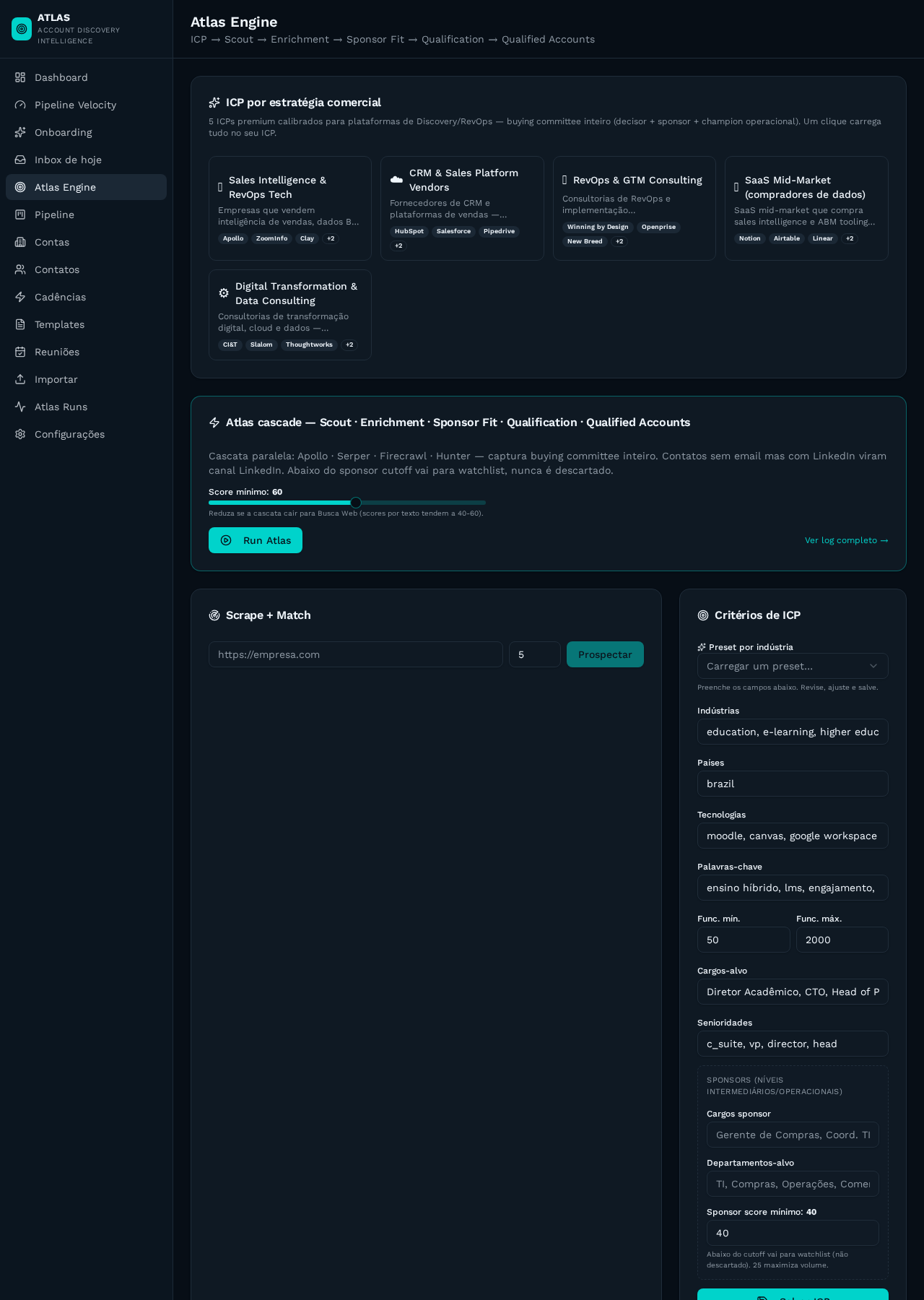Image resolution: width=924 pixels, height=1300 pixels.
Task: Click sparkle icon beside Preset por indústria
Action: click(702, 647)
